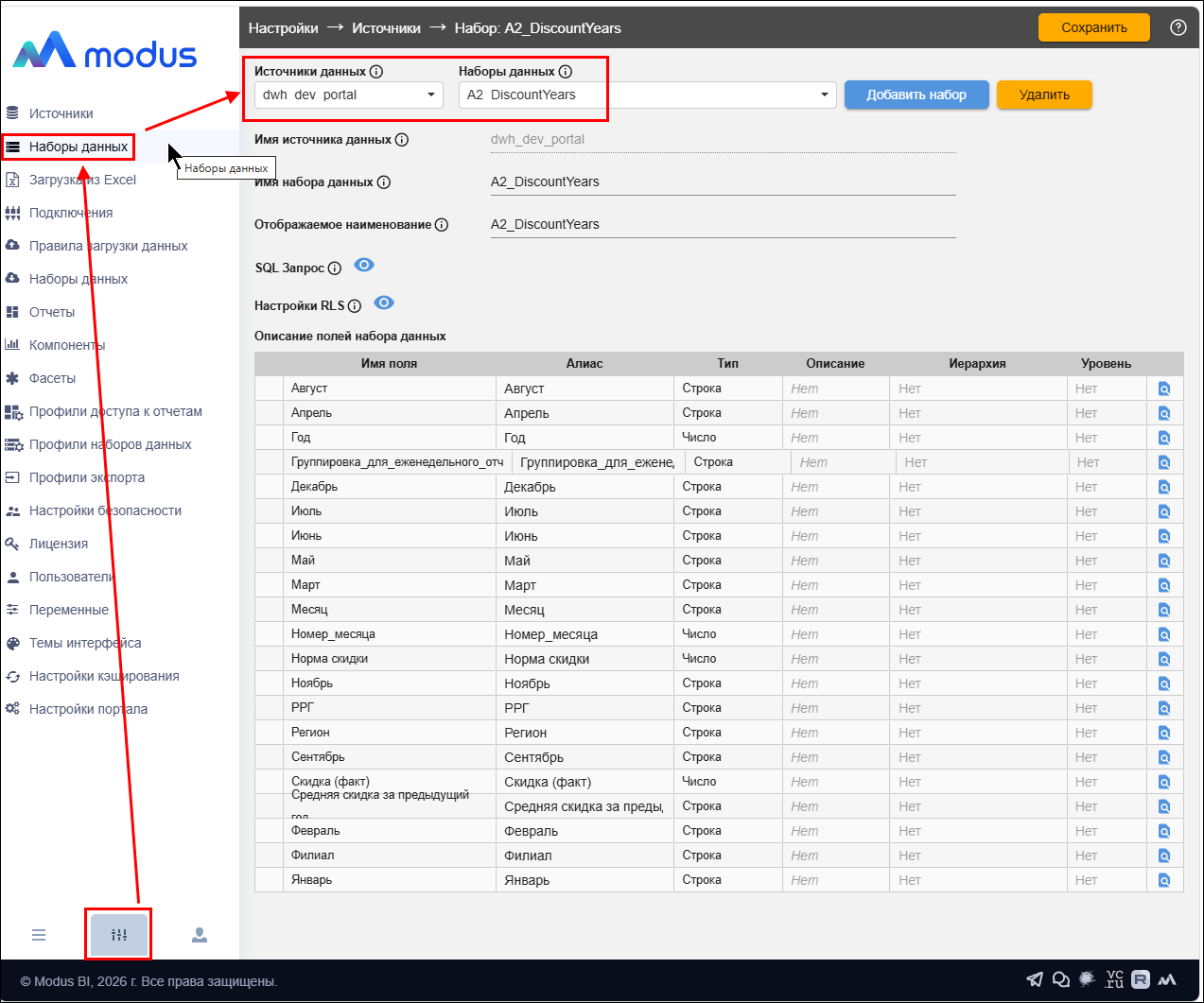Open the hamburger menu icon at bottom
The image size is (1204, 1003).
(x=39, y=935)
